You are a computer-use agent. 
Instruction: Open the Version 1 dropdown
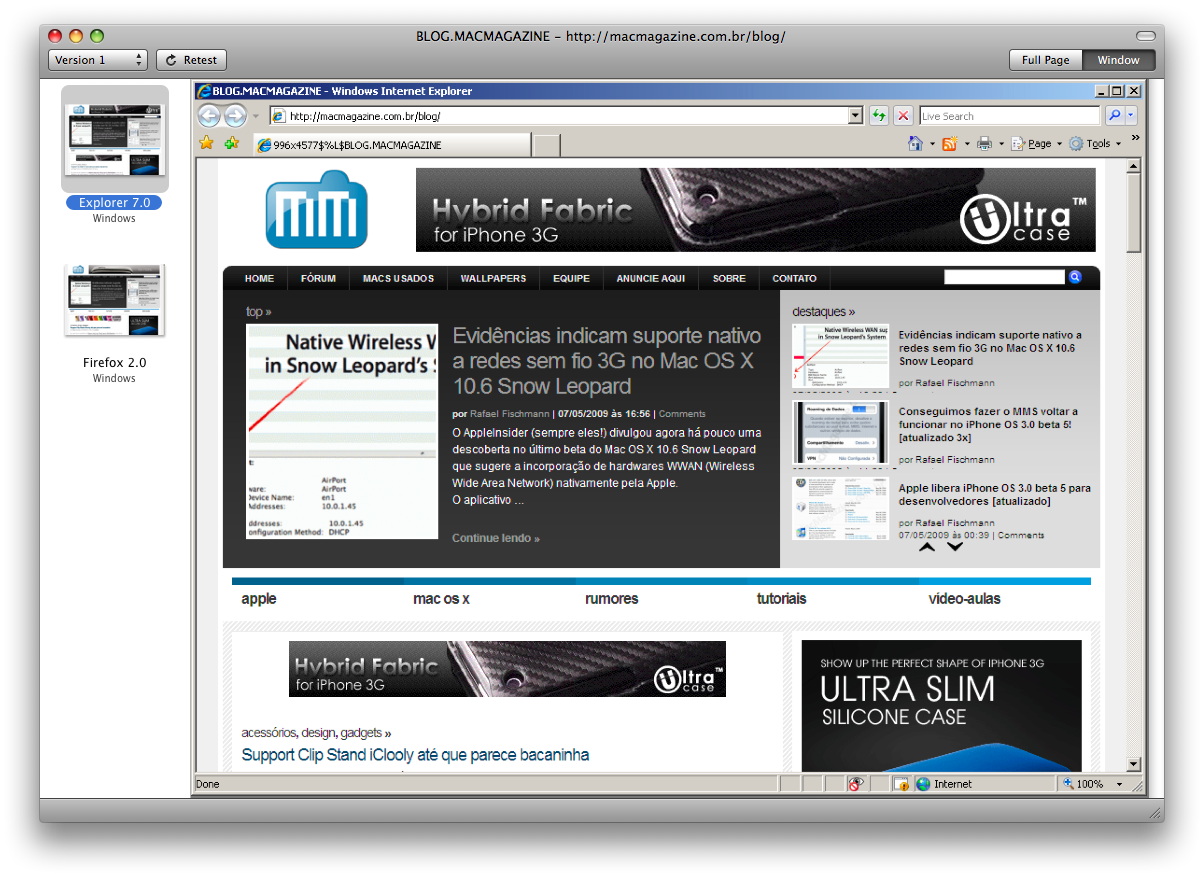[98, 60]
